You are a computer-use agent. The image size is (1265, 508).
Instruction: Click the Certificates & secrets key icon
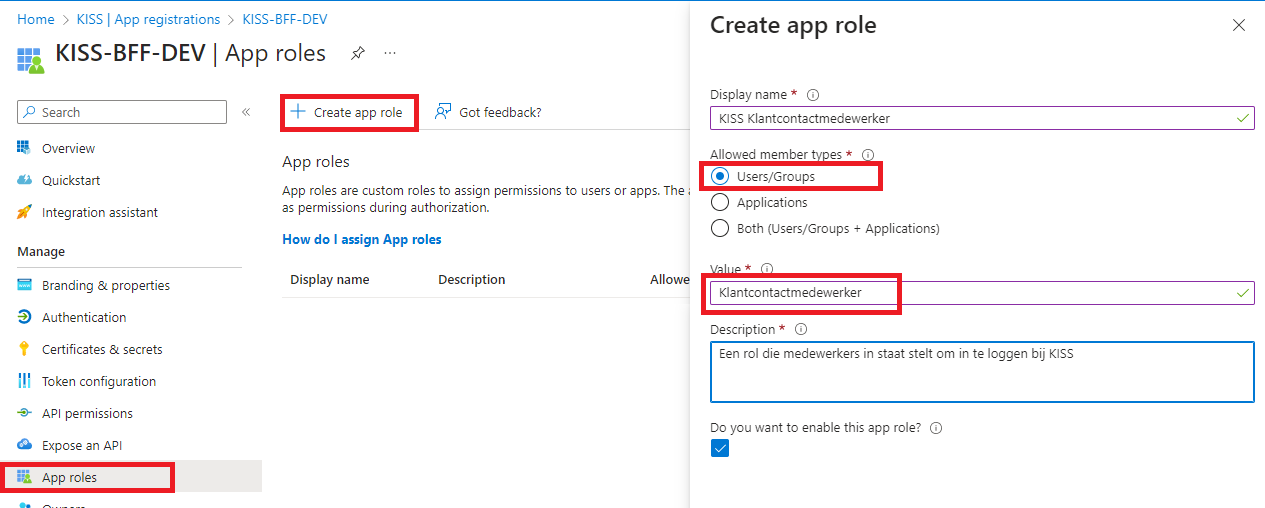25,349
